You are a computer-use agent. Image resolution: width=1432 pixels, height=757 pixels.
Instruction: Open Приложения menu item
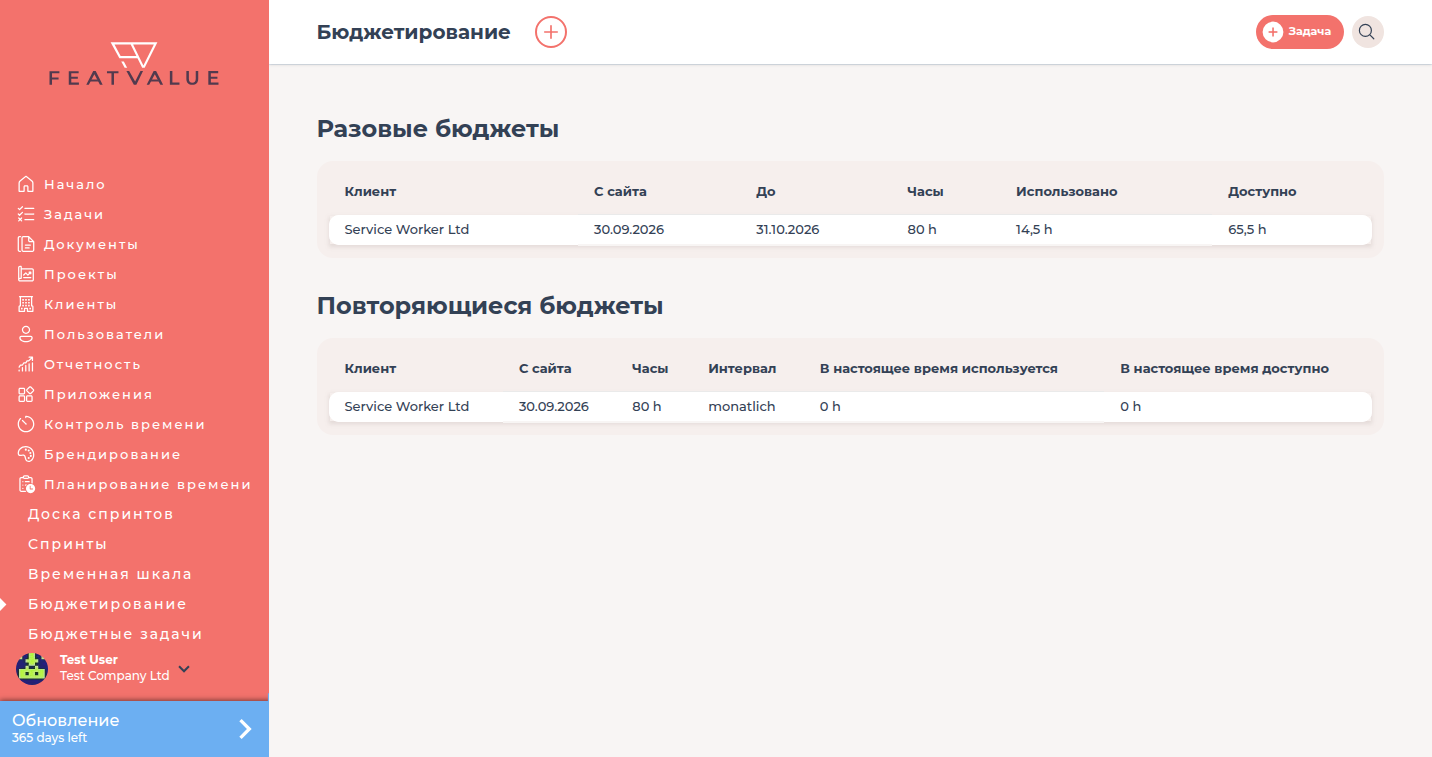(x=98, y=394)
